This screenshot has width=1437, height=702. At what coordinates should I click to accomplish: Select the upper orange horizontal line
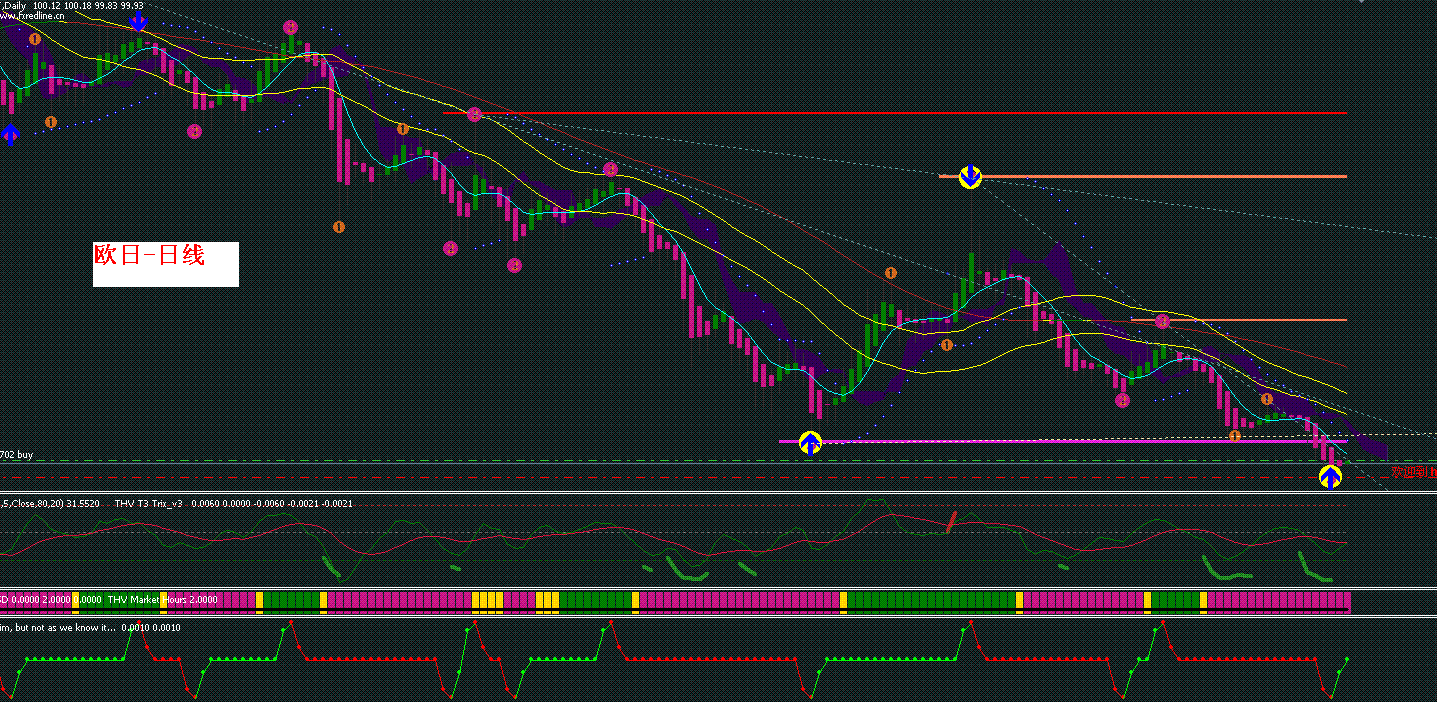coord(1143,176)
